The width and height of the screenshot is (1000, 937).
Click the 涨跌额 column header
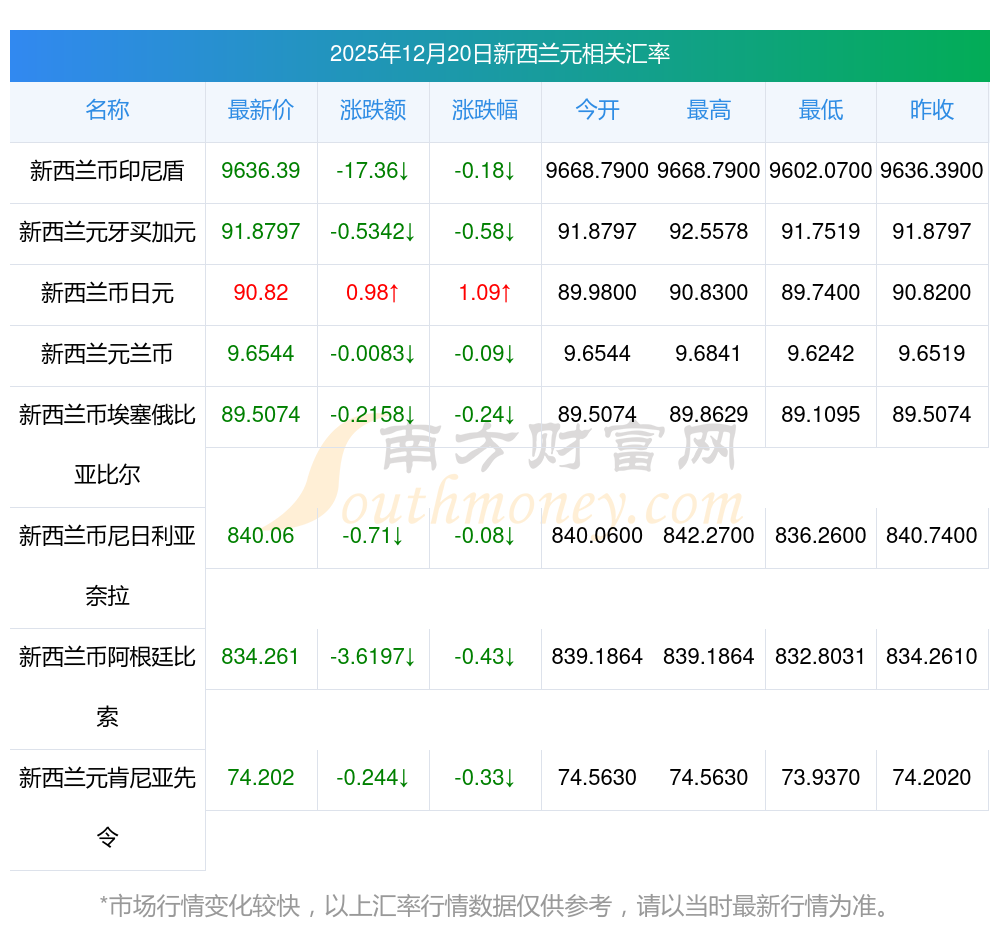tap(373, 110)
